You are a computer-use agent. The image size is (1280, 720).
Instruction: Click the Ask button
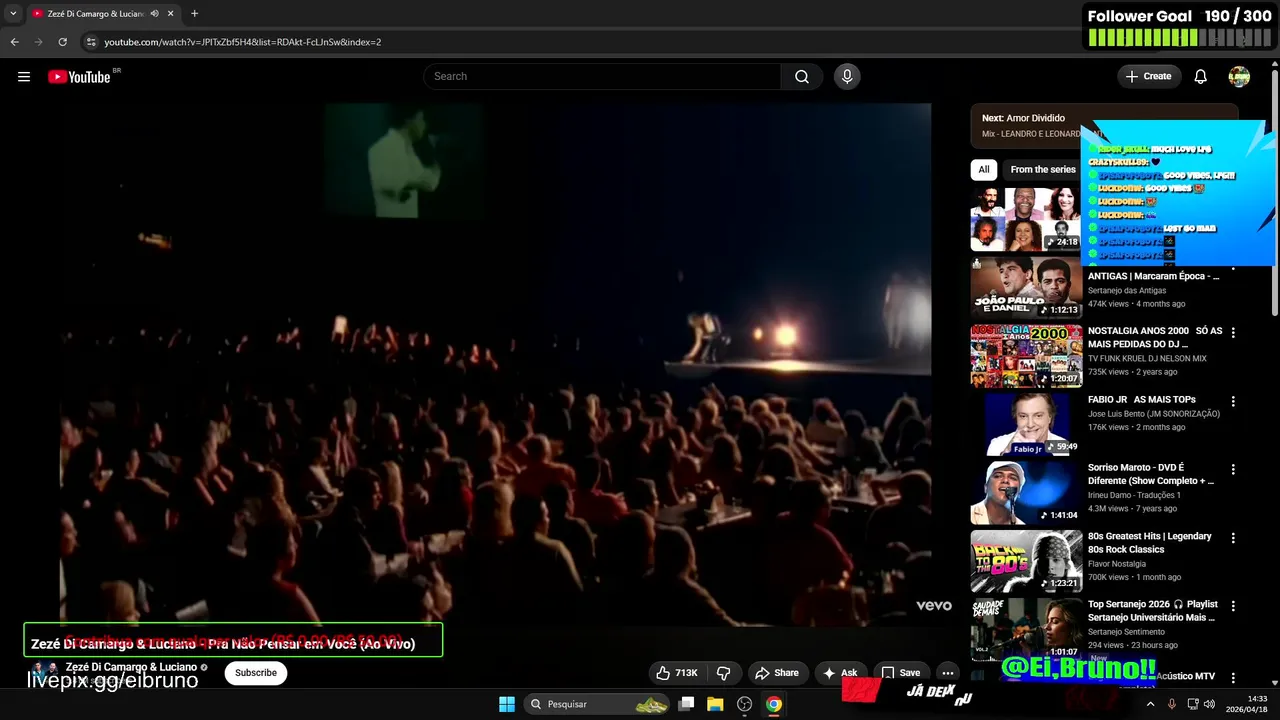(x=840, y=673)
